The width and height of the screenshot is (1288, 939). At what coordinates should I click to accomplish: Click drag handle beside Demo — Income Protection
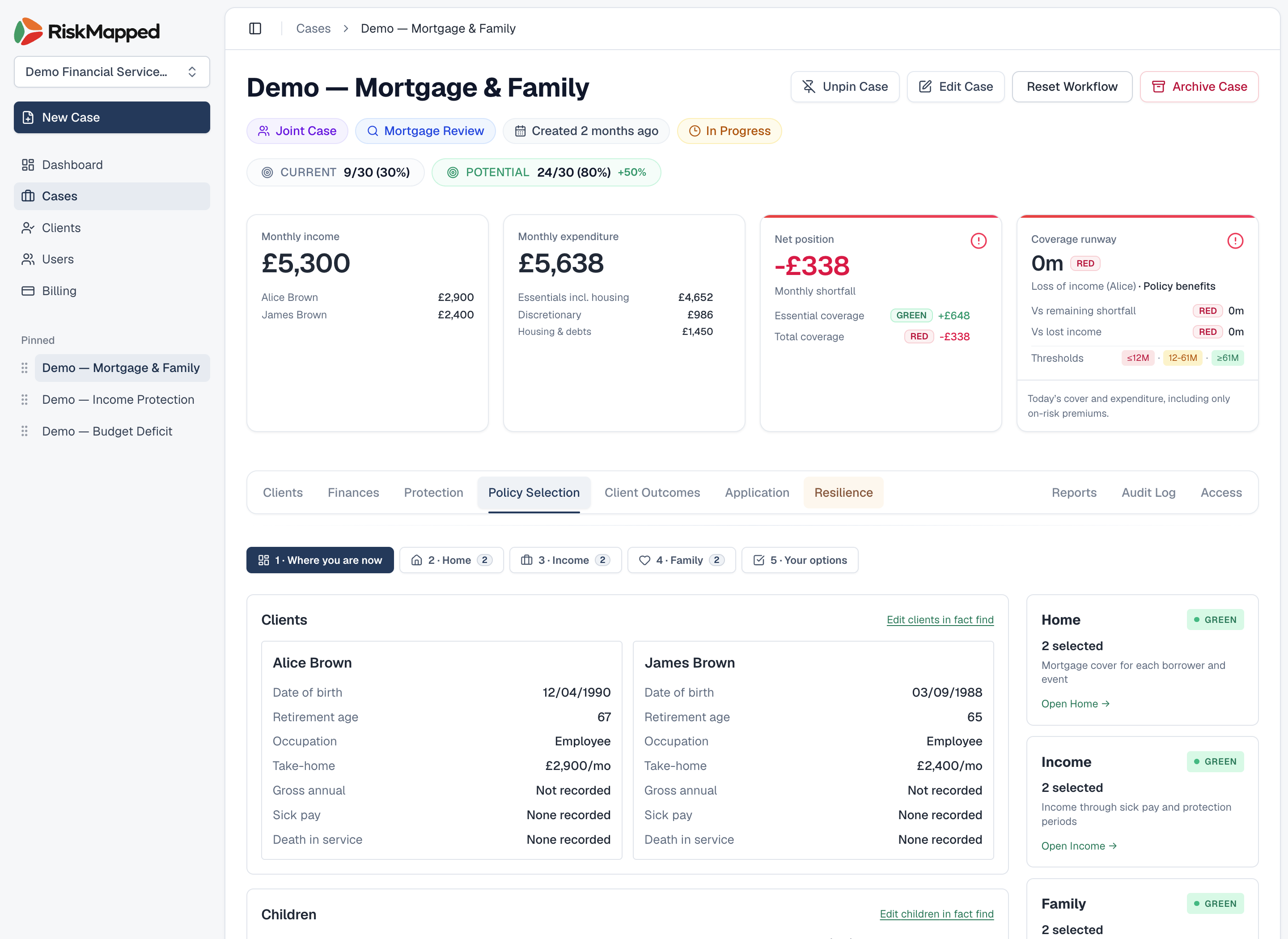(25, 400)
